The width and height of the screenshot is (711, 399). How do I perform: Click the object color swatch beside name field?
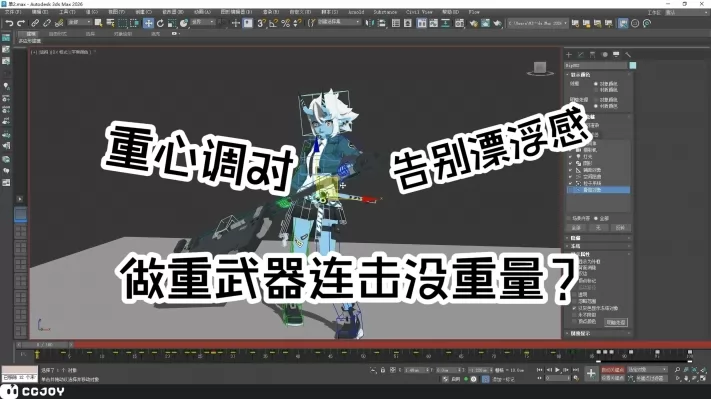pos(633,65)
